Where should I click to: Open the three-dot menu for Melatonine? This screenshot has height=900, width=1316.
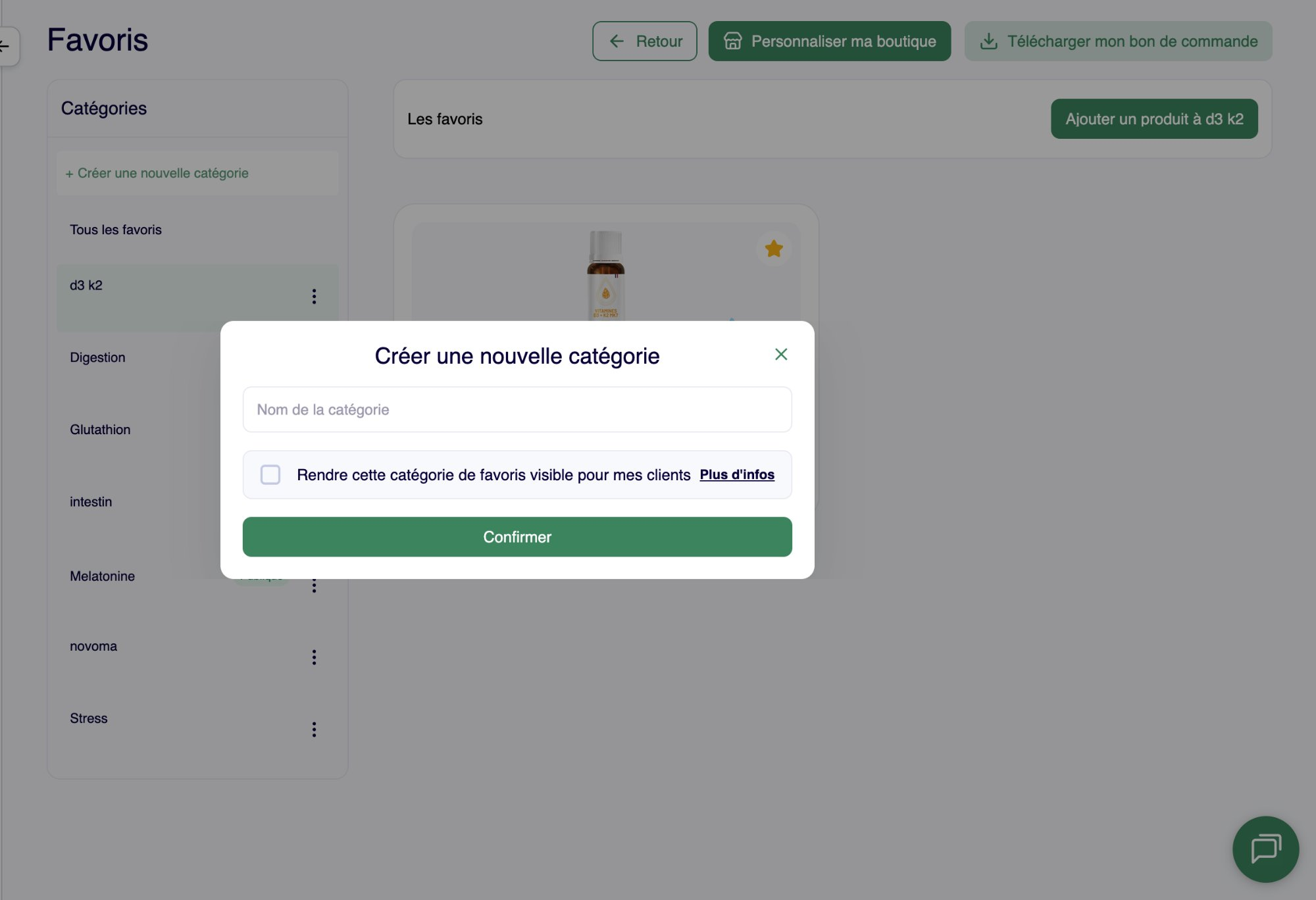[x=314, y=585]
